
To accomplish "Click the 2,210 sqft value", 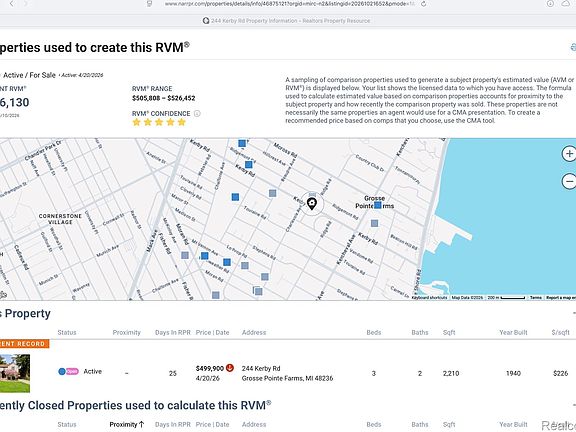I will point(451,374).
